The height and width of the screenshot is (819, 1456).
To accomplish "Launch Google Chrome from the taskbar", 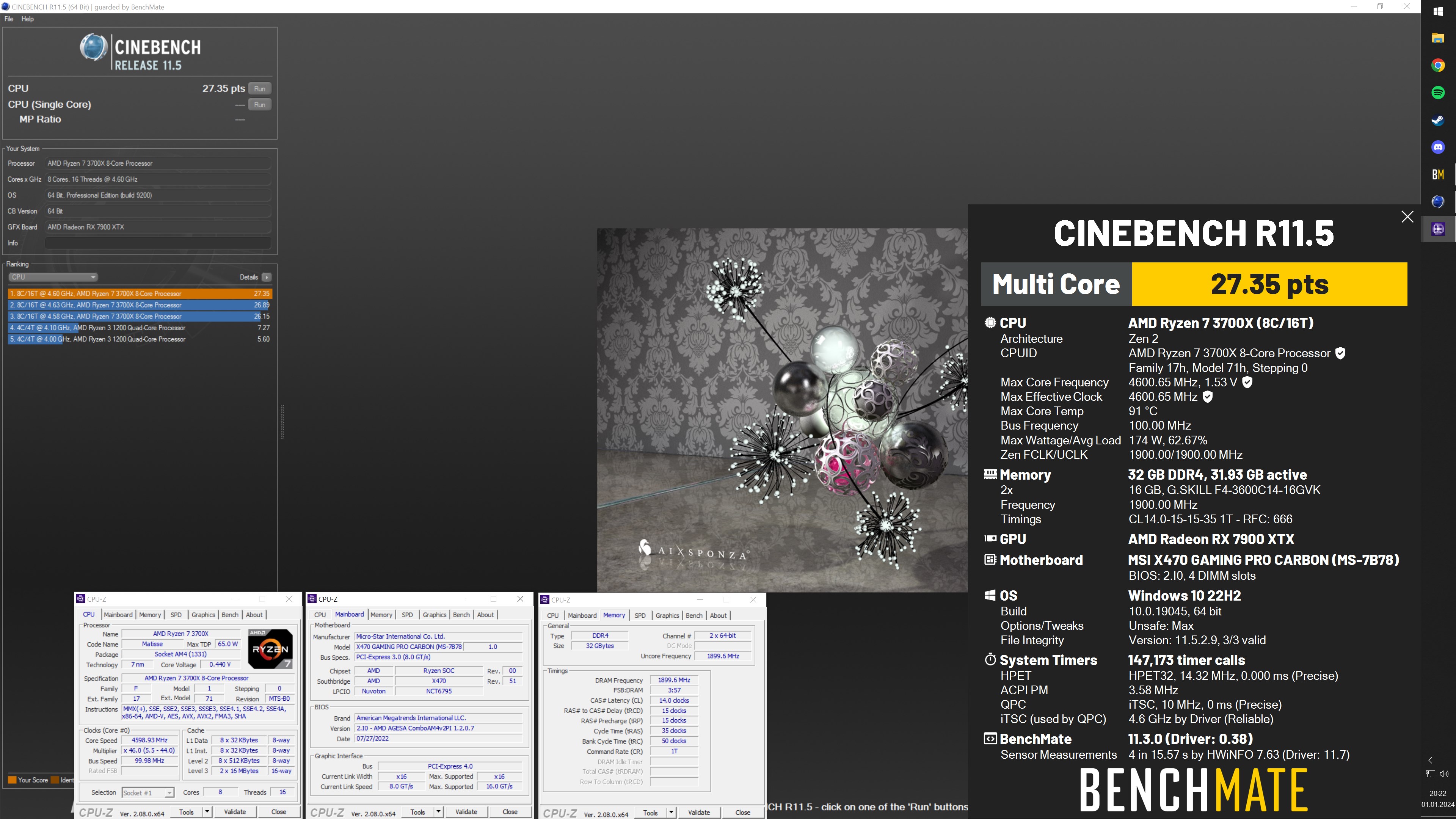I will [1438, 66].
